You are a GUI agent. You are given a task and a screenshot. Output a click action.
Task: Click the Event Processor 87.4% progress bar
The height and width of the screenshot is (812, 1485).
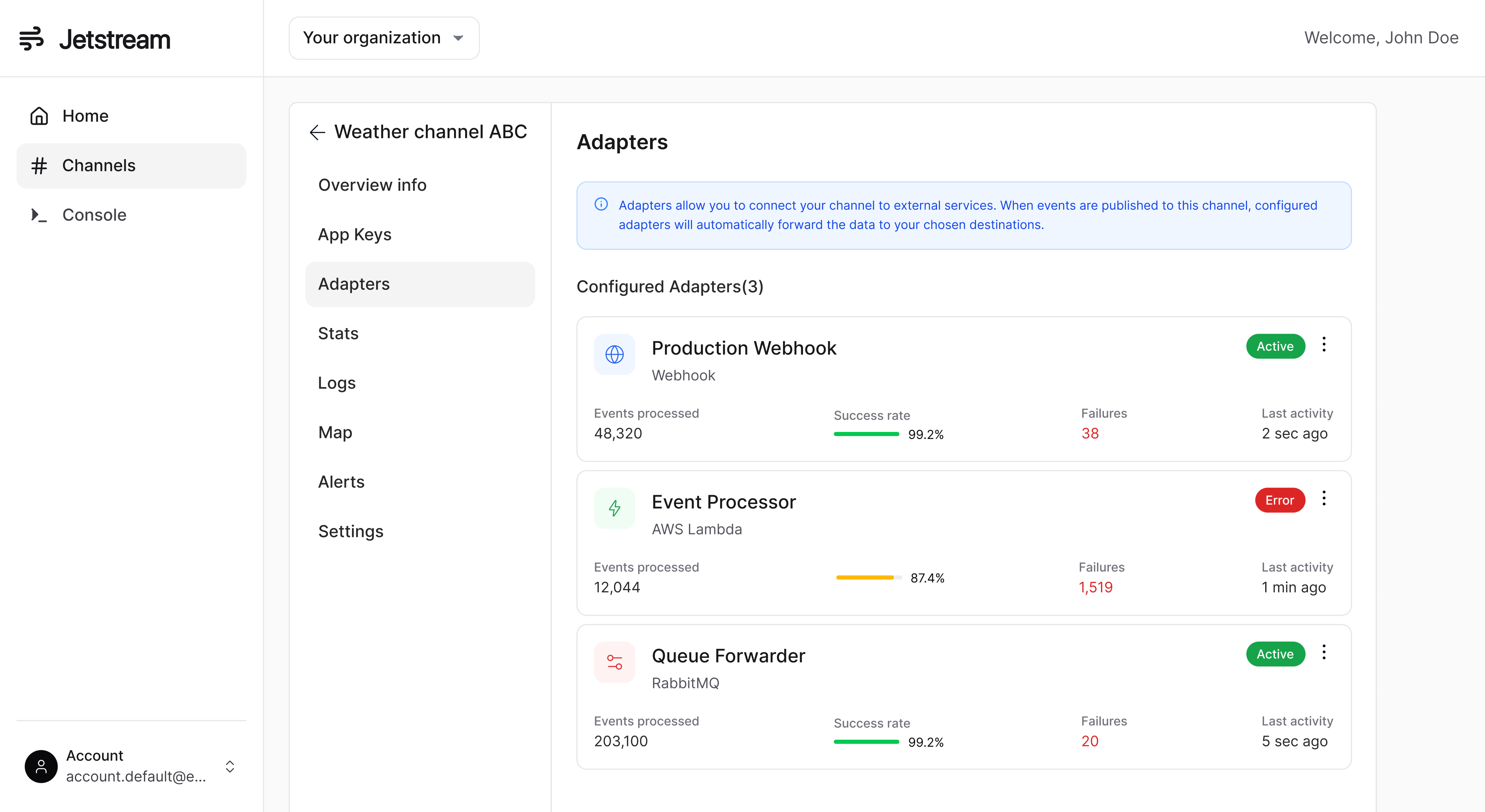pos(869,577)
